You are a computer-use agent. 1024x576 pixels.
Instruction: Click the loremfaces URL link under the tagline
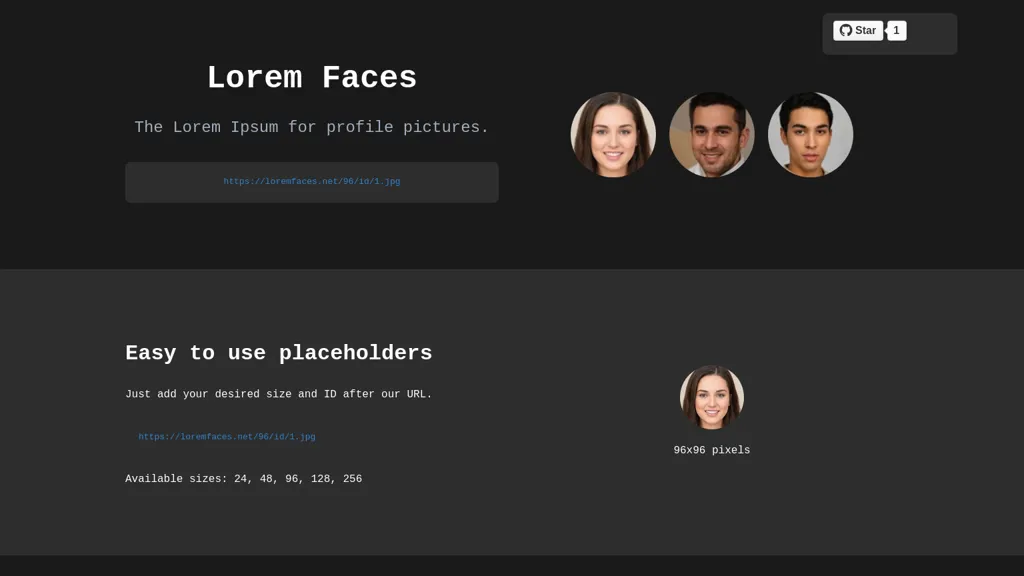[312, 182]
